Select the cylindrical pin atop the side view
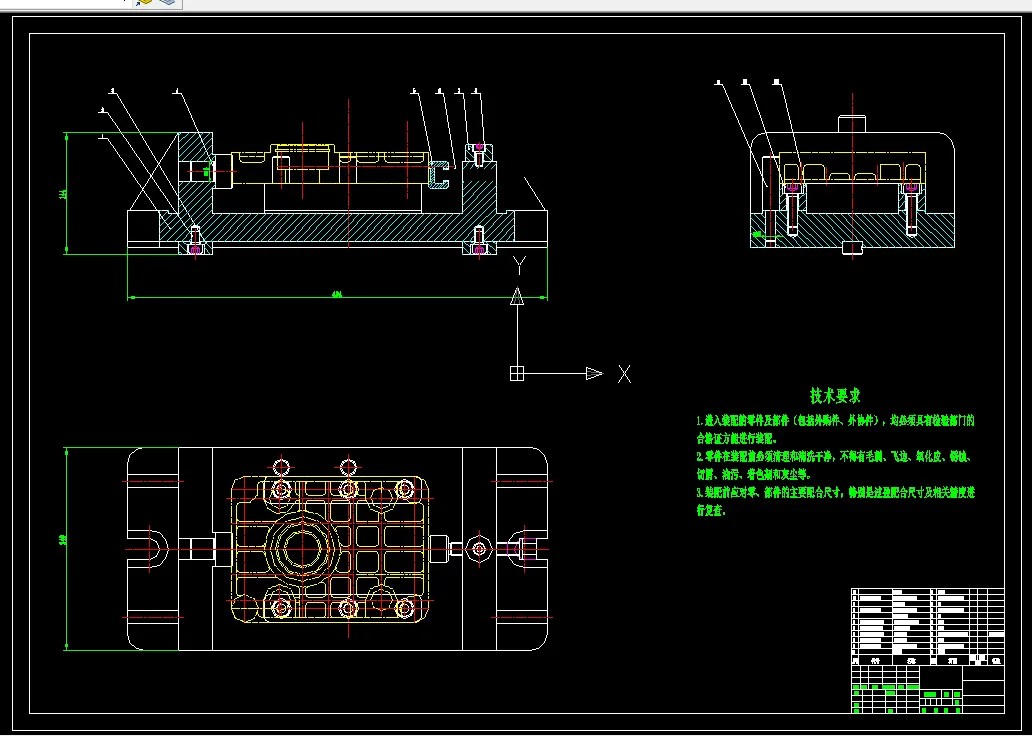The width and height of the screenshot is (1032, 736). click(851, 123)
